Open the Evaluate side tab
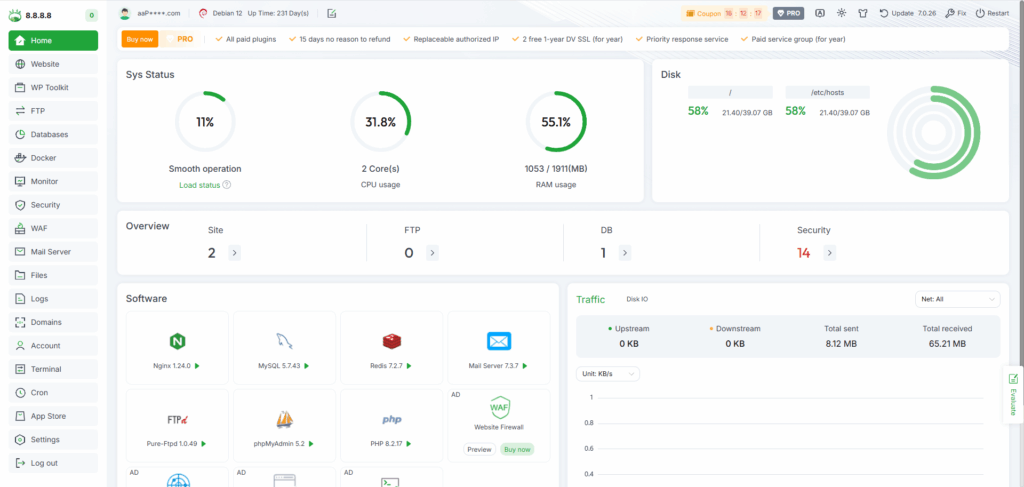The width and height of the screenshot is (1024, 487). point(1012,395)
